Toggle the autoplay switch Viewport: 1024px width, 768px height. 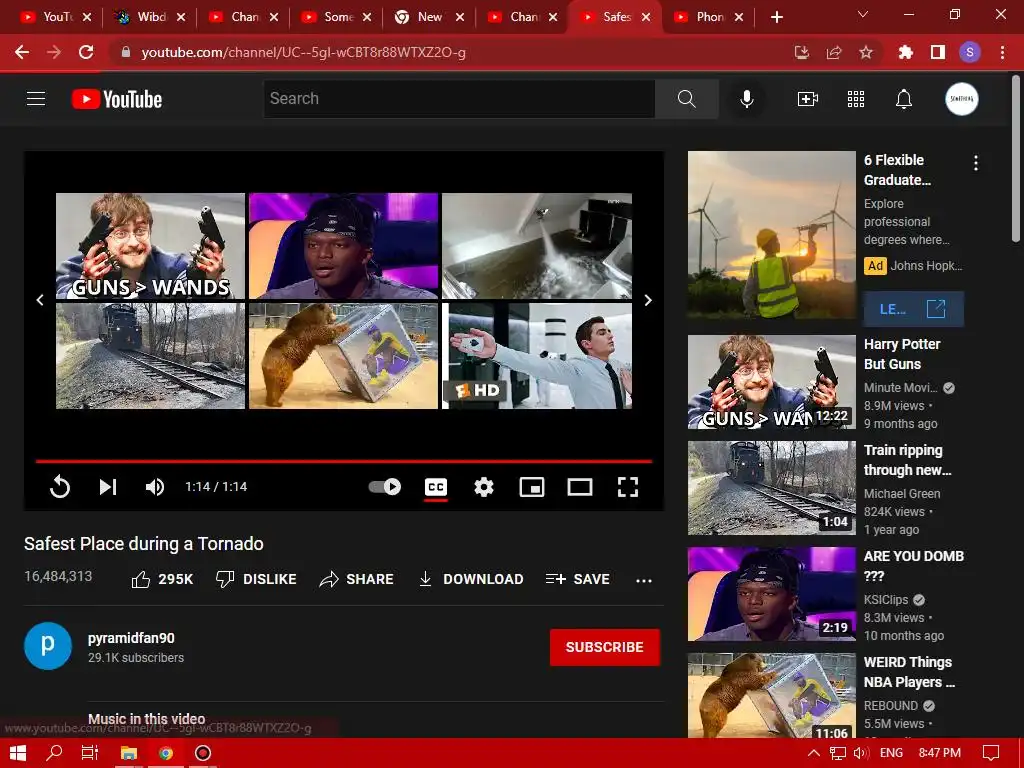(385, 487)
